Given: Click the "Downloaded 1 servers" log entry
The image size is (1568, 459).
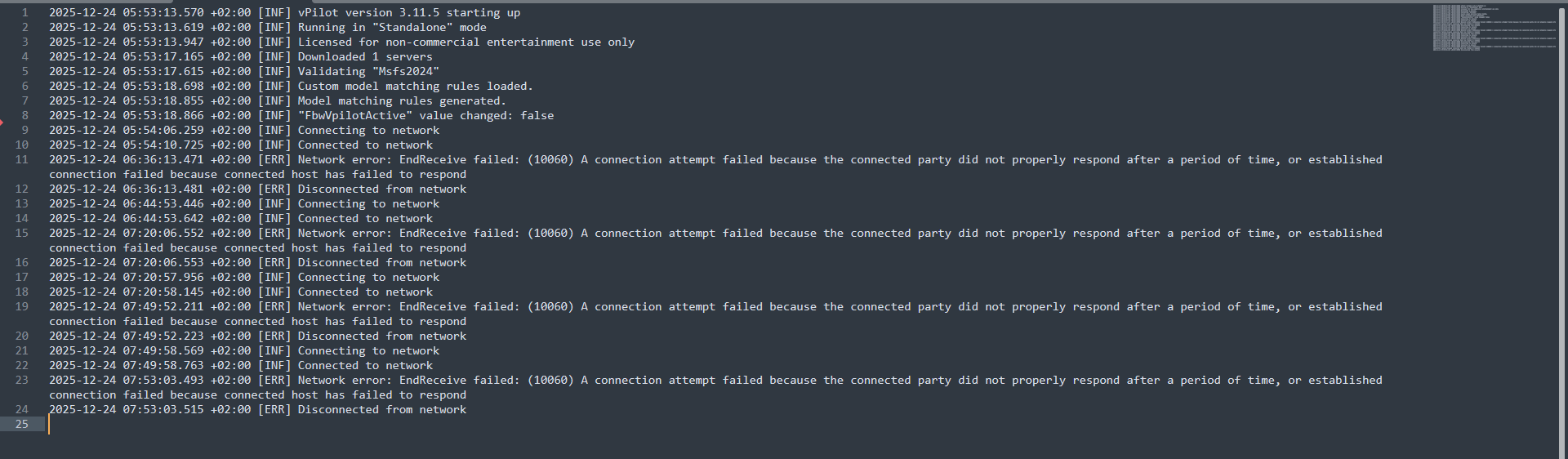Looking at the screenshot, I should [x=365, y=57].
